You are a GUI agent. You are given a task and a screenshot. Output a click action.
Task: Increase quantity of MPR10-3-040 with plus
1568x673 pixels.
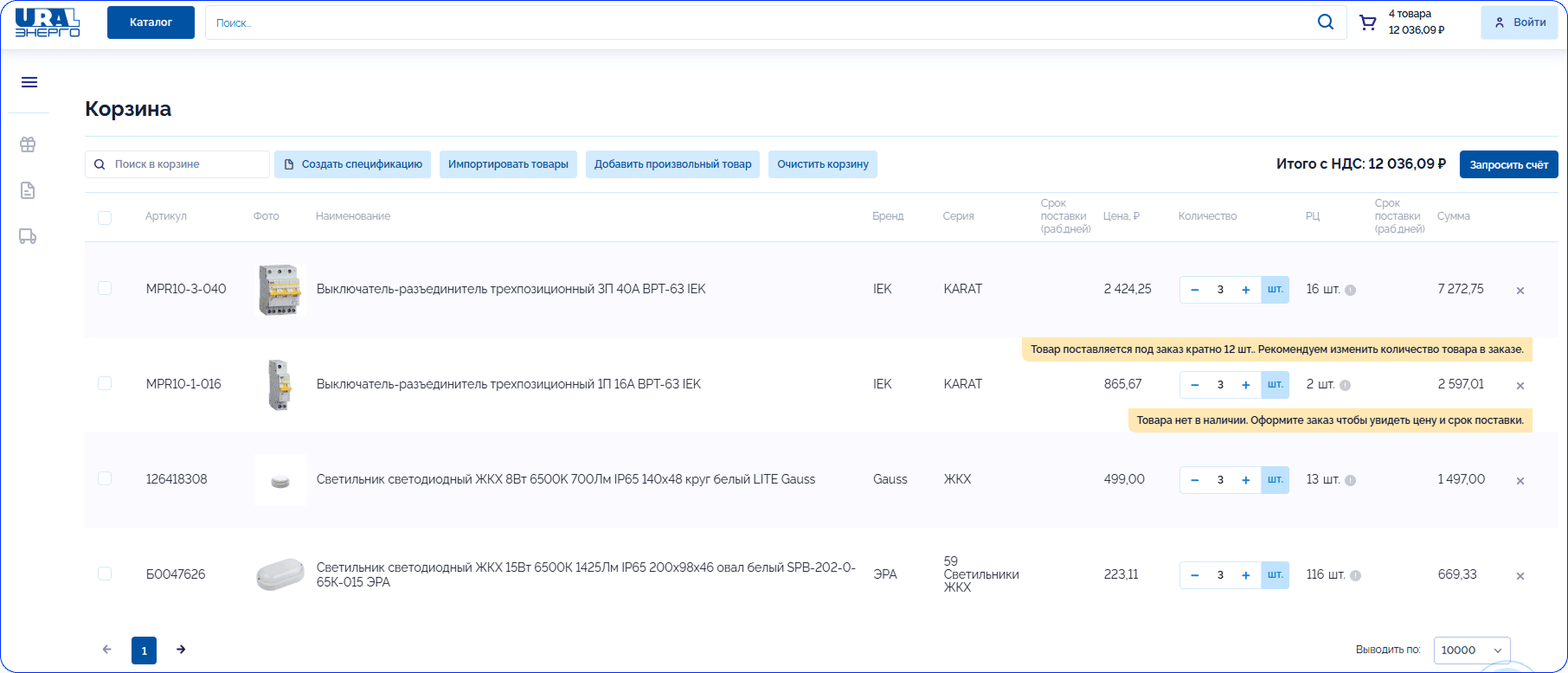[x=1245, y=290]
